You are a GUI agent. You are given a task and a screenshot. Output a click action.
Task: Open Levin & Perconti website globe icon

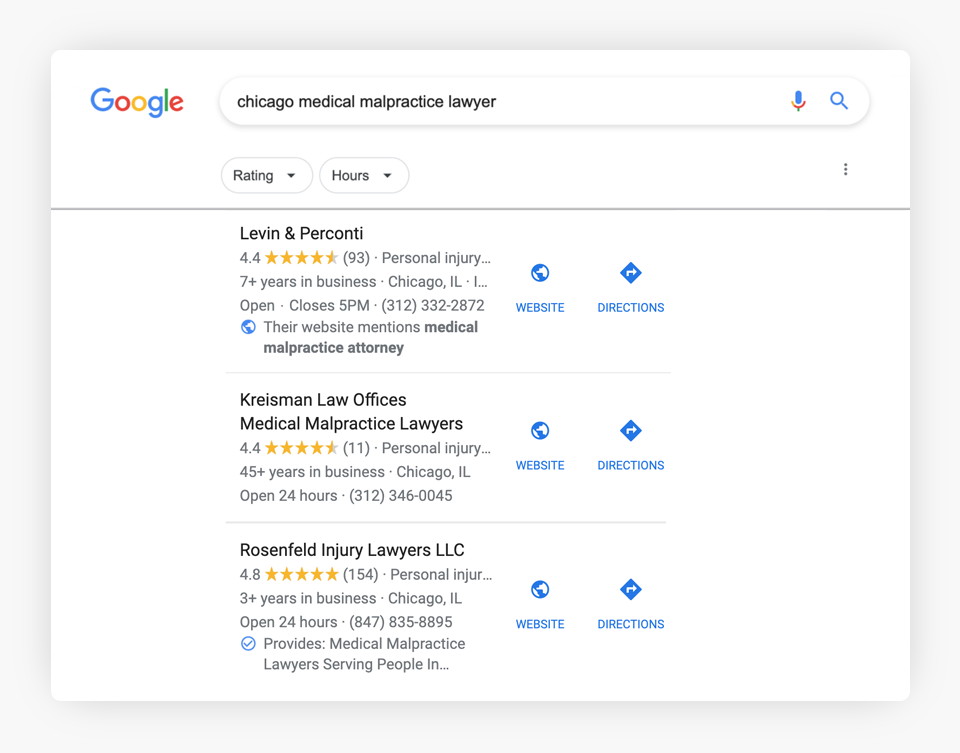pyautogui.click(x=540, y=273)
